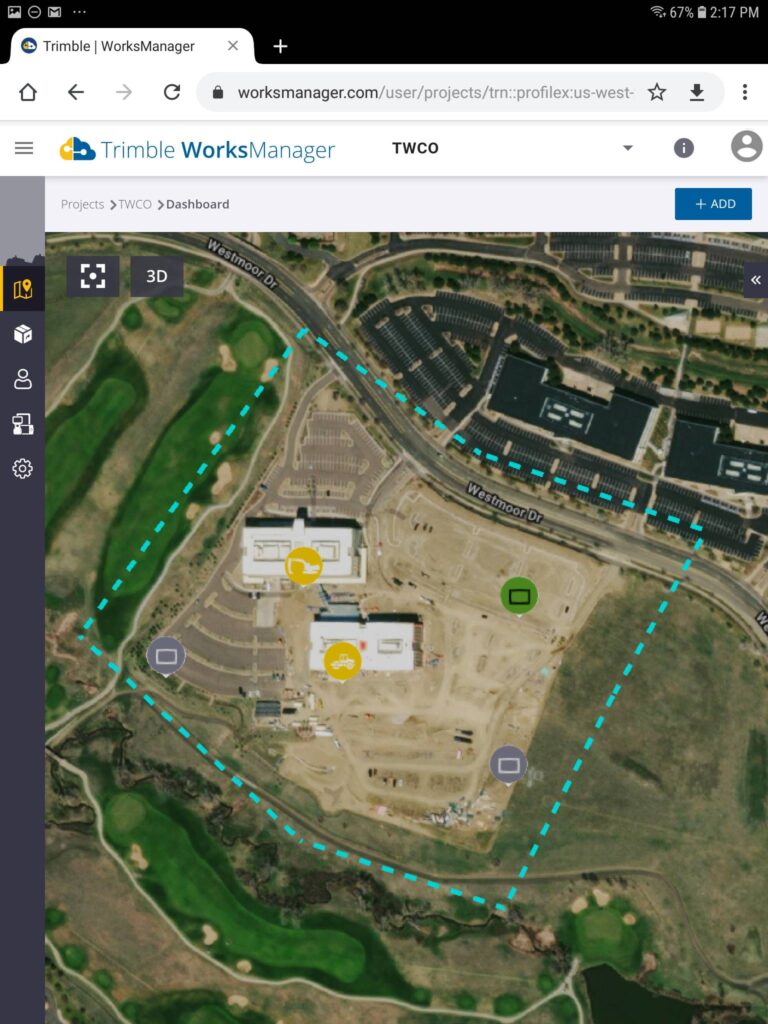Click the Projects breadcrumb link

pos(82,204)
